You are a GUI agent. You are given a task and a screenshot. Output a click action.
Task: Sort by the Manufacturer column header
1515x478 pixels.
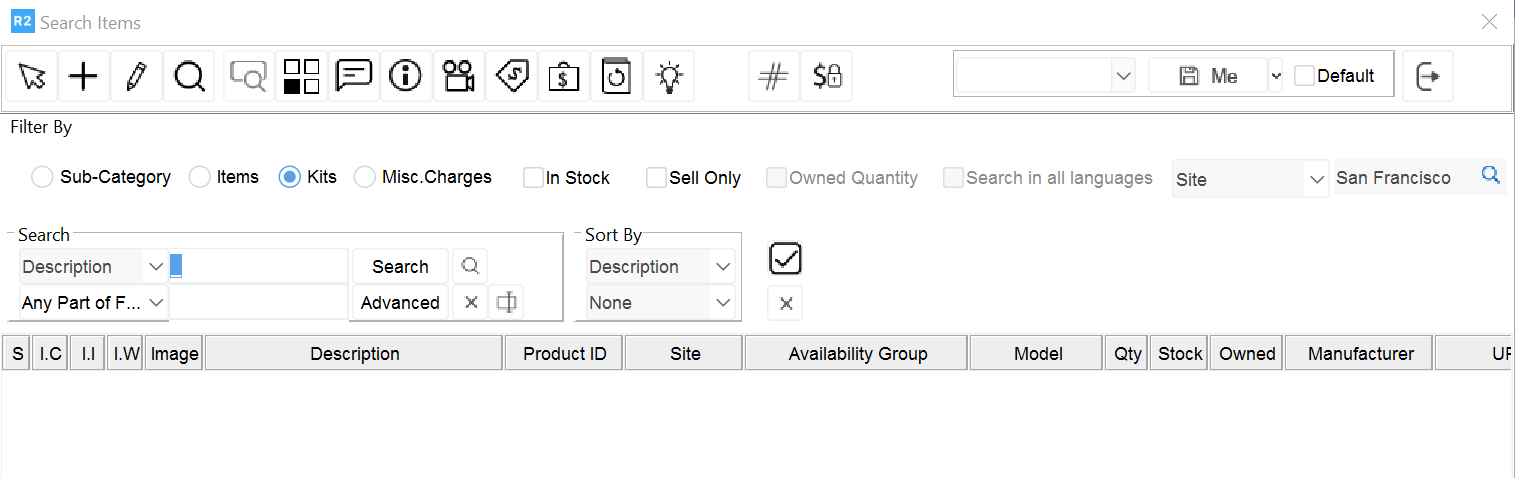pyautogui.click(x=1360, y=354)
